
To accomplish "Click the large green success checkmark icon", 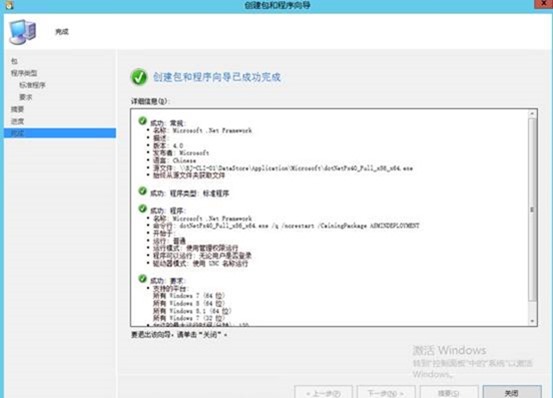I will (x=139, y=76).
